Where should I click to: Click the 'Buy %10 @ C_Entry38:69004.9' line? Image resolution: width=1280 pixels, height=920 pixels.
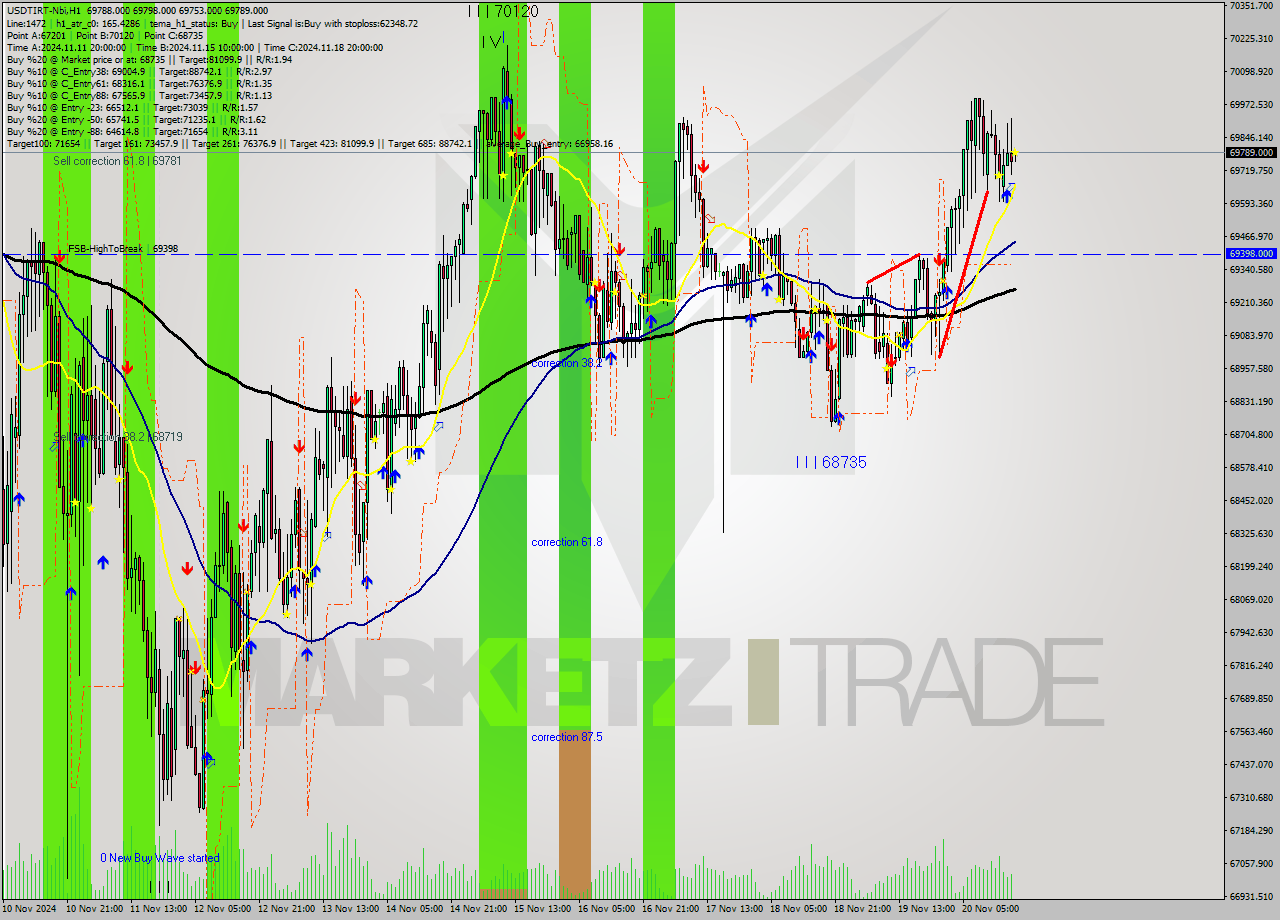click(x=139, y=71)
